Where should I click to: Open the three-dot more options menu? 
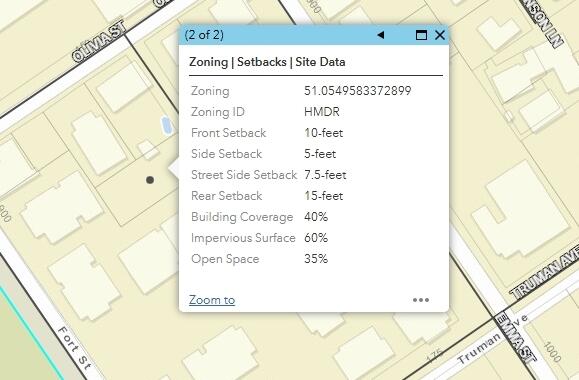[x=421, y=300]
